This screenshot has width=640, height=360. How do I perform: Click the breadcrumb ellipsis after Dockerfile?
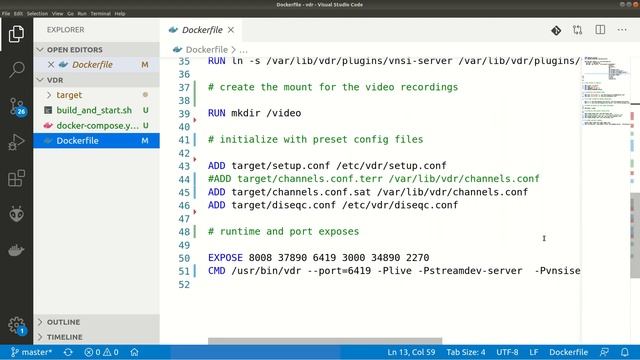[243, 50]
